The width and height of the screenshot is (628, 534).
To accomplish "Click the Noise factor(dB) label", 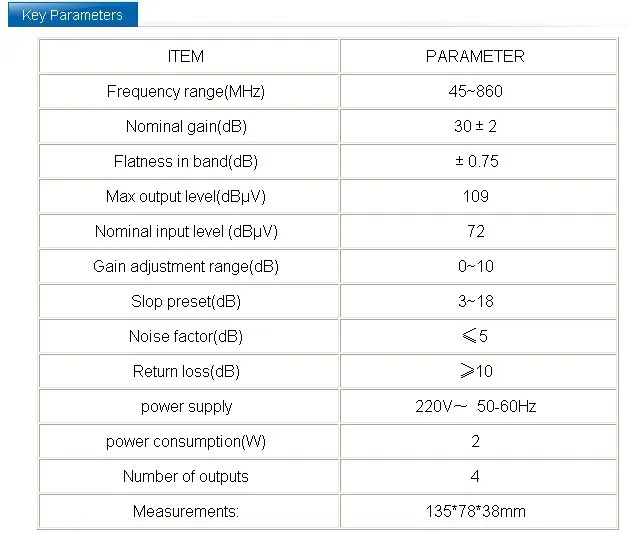I will 186,336.
